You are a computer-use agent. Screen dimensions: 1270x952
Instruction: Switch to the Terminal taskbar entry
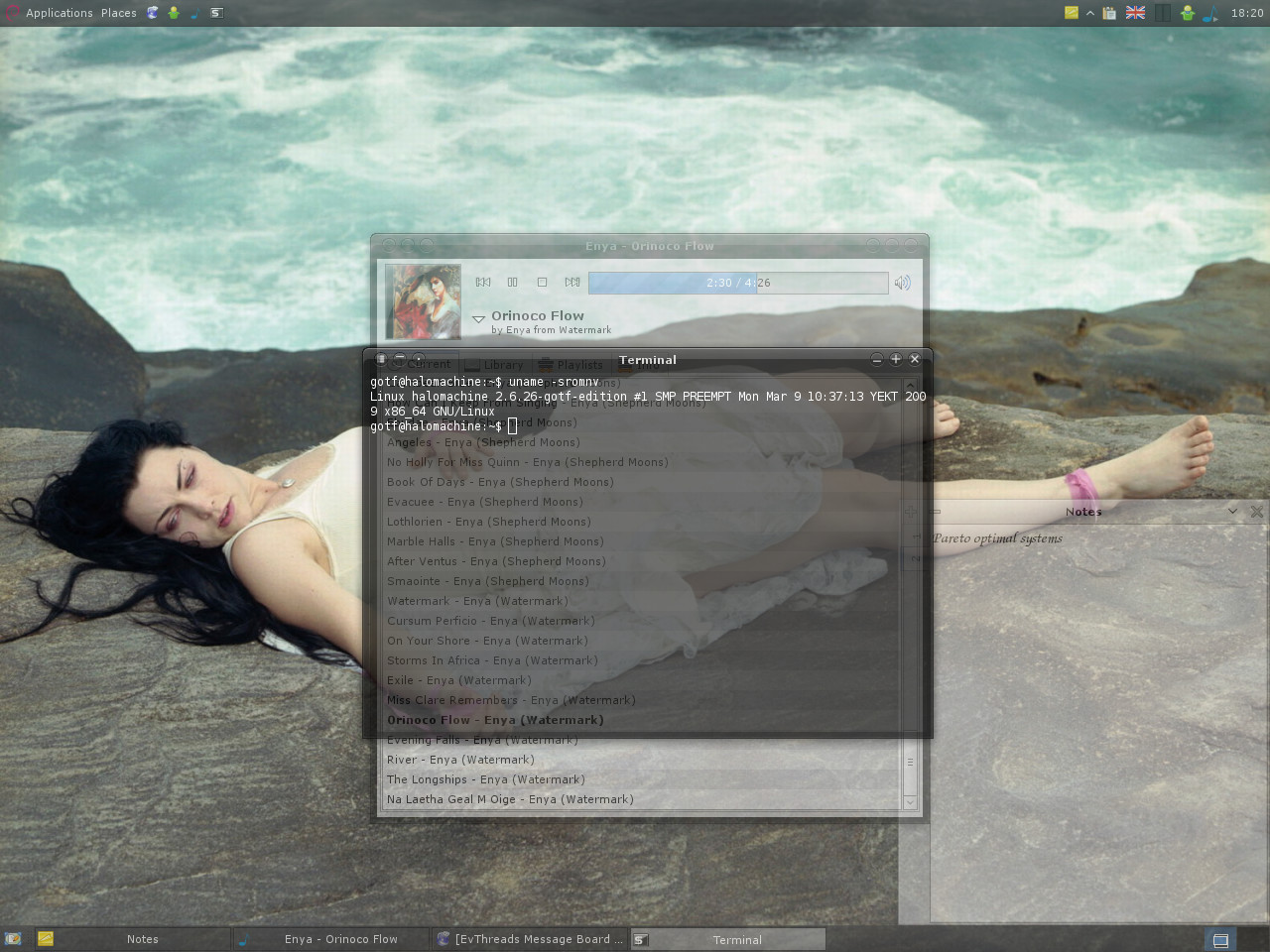click(727, 939)
